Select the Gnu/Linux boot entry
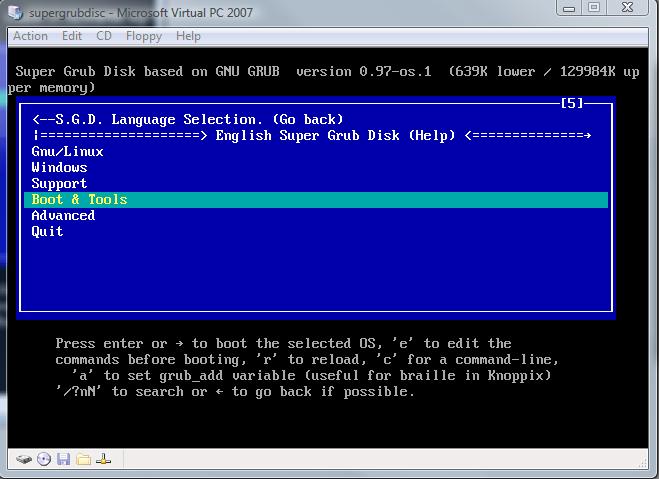 316,151
